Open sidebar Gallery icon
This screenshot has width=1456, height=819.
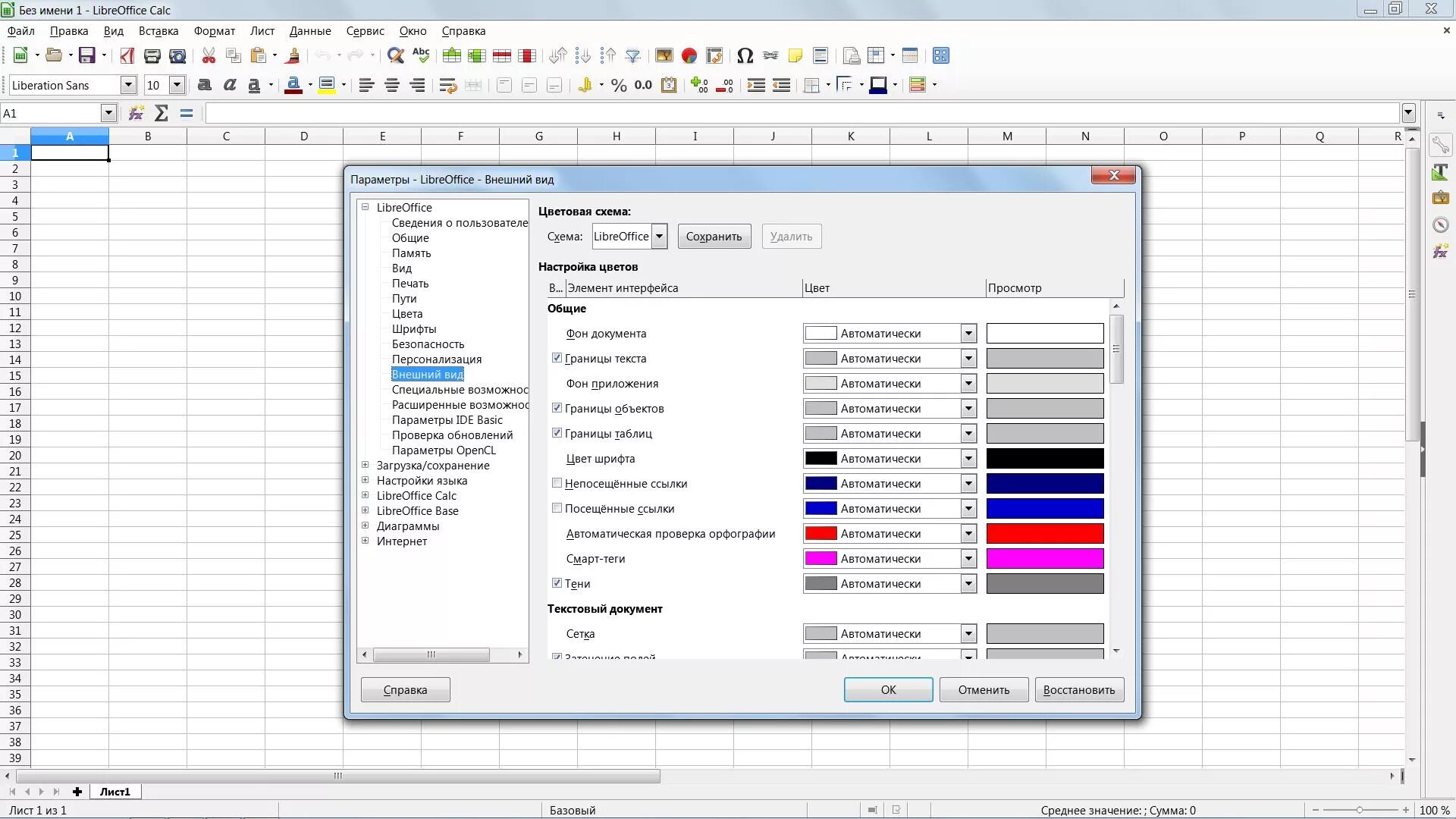pyautogui.click(x=1440, y=198)
